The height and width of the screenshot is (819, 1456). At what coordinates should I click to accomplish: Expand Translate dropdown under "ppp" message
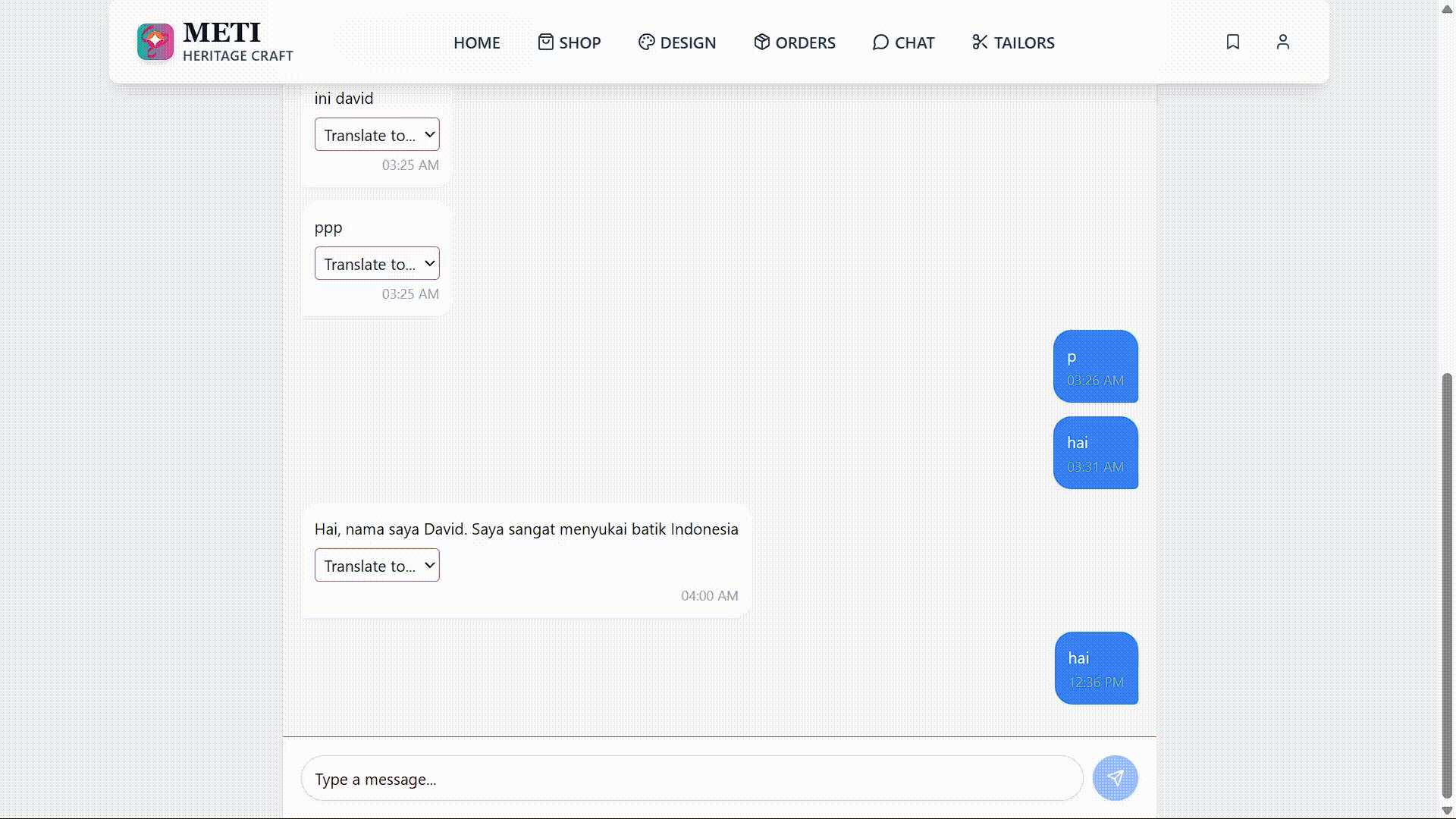point(377,263)
